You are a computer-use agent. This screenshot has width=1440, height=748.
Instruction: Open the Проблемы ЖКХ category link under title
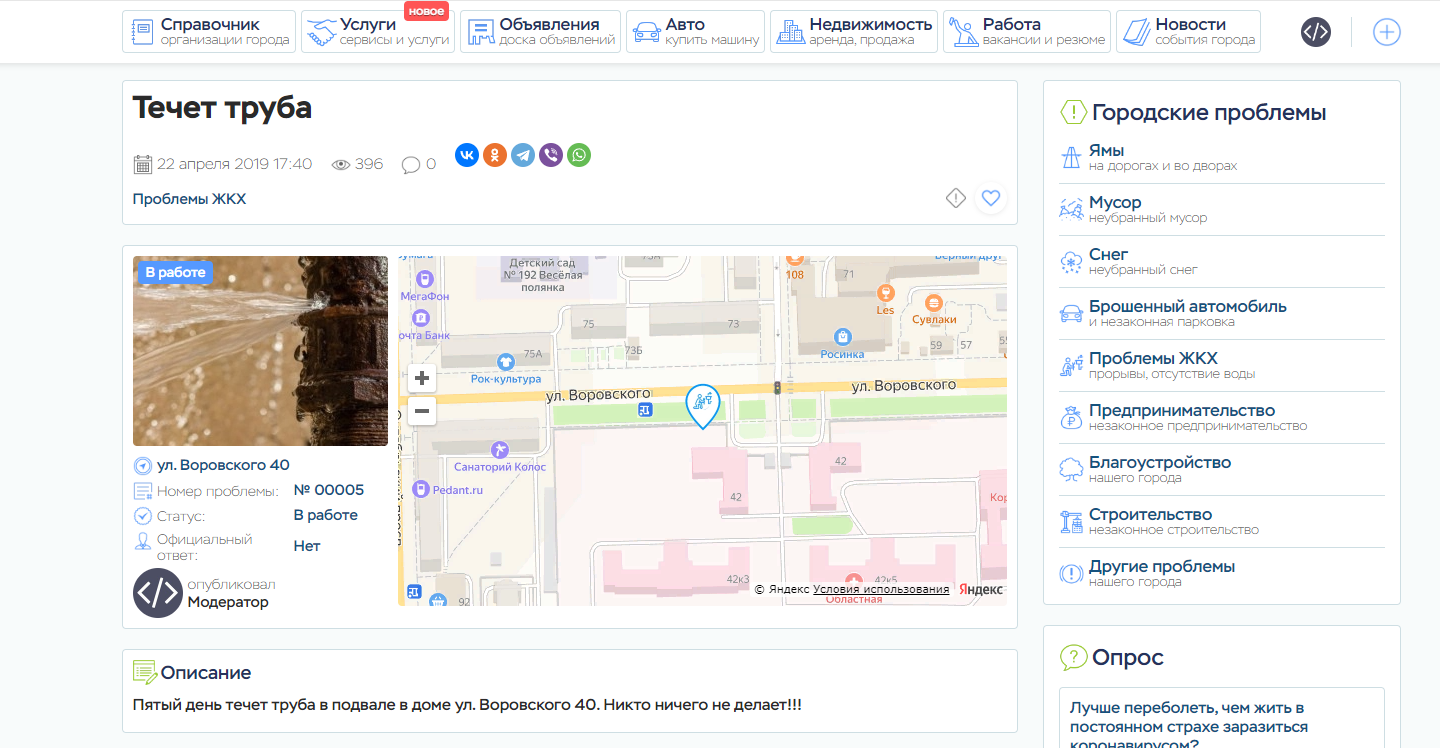[189, 199]
